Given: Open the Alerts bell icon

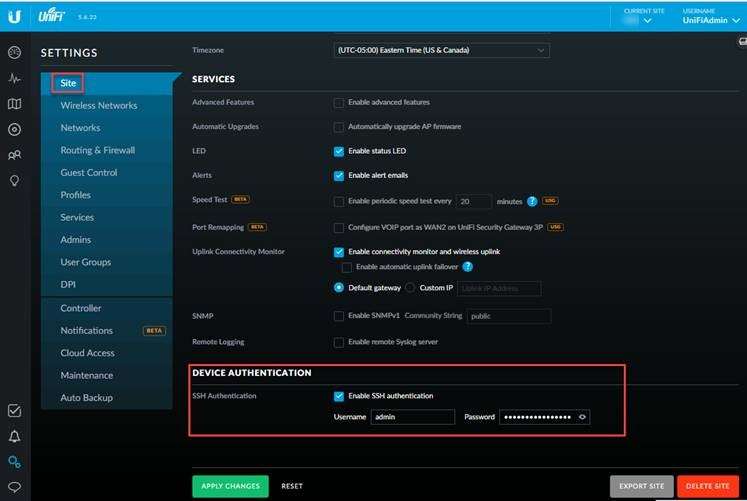Looking at the screenshot, I should click(14, 437).
